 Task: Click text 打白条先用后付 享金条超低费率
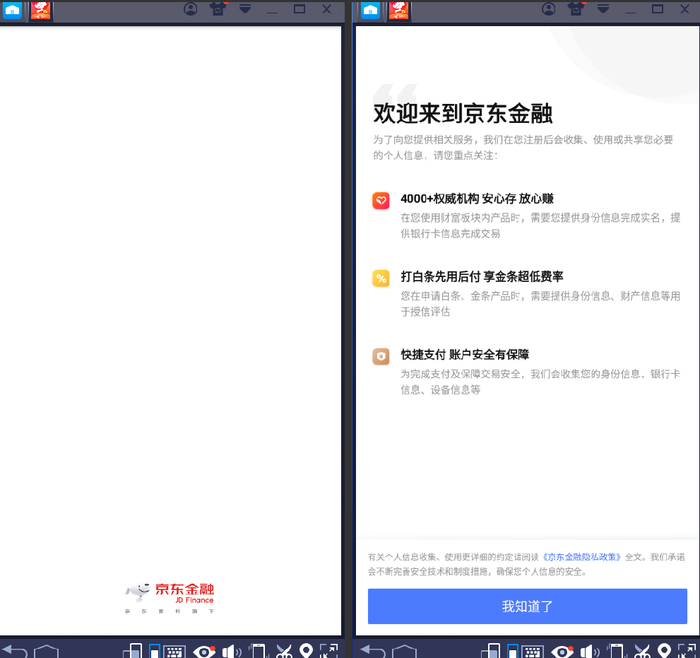[x=482, y=277]
